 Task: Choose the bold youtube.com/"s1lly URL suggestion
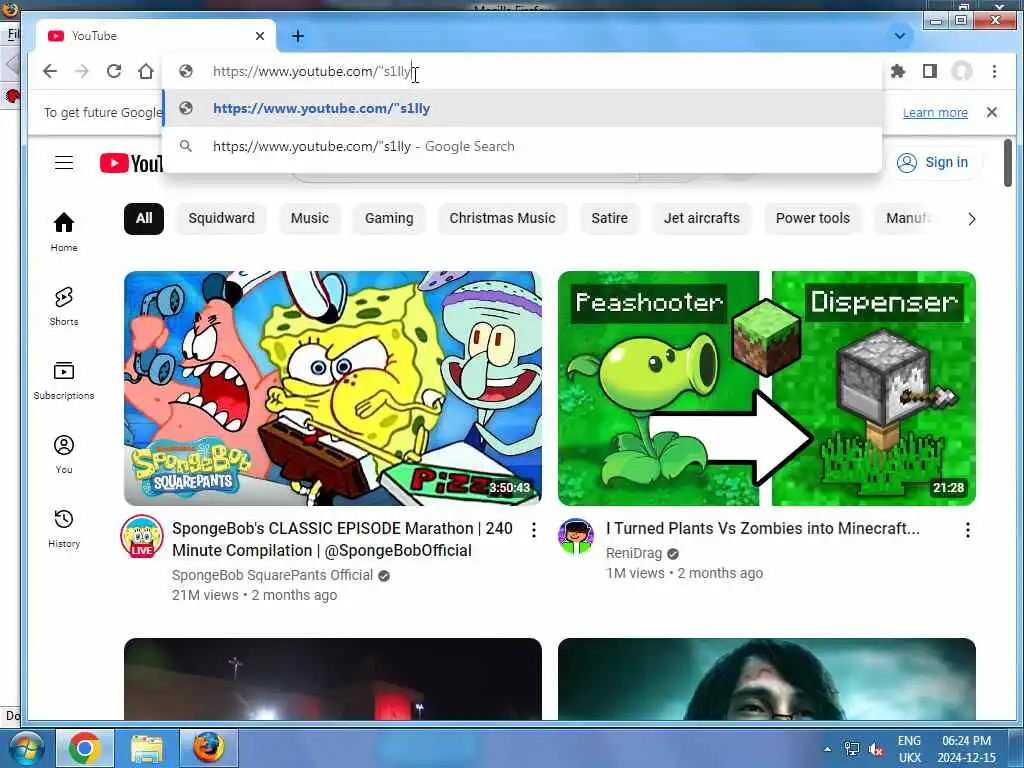point(522,108)
